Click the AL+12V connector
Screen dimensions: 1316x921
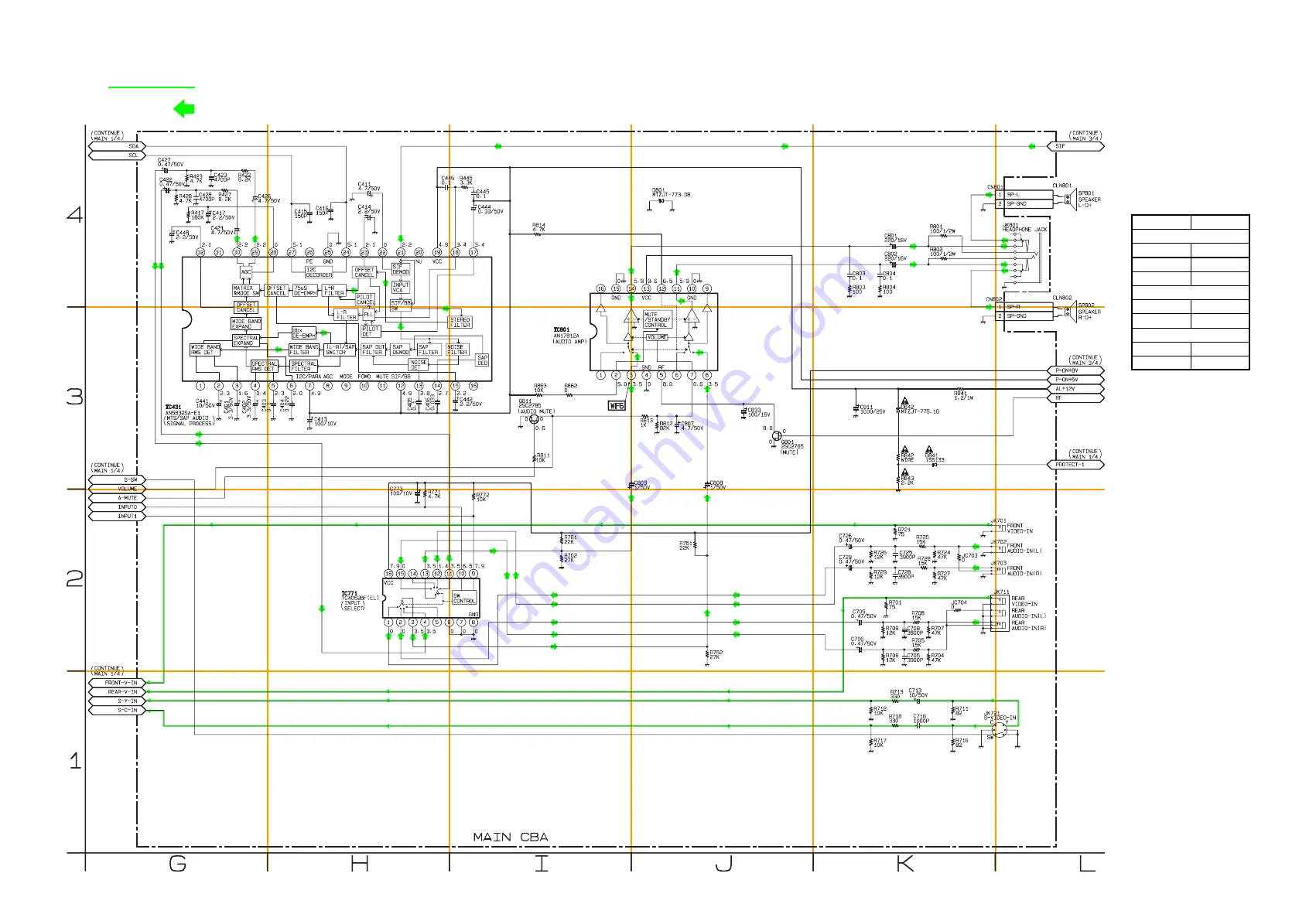(1076, 389)
